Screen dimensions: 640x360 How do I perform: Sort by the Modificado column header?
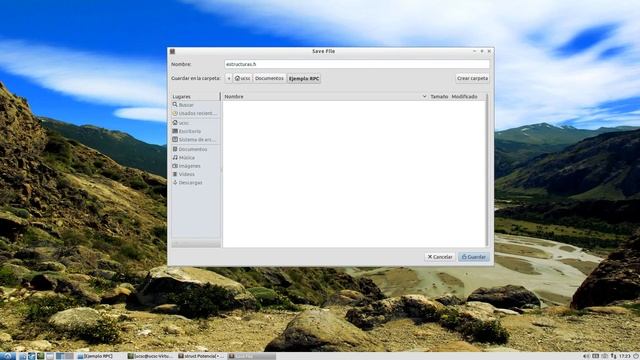464,97
